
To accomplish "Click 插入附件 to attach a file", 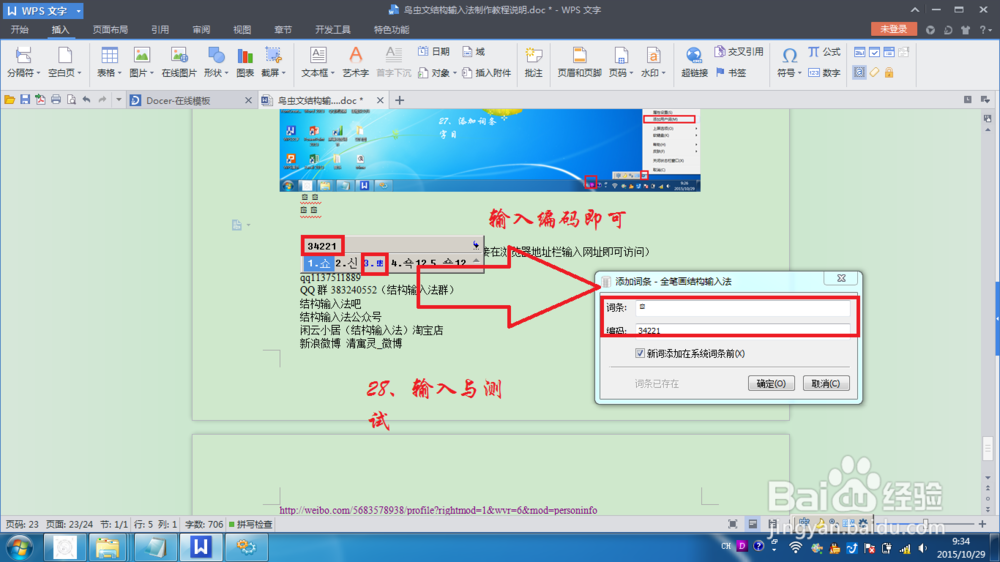I will pyautogui.click(x=487, y=73).
